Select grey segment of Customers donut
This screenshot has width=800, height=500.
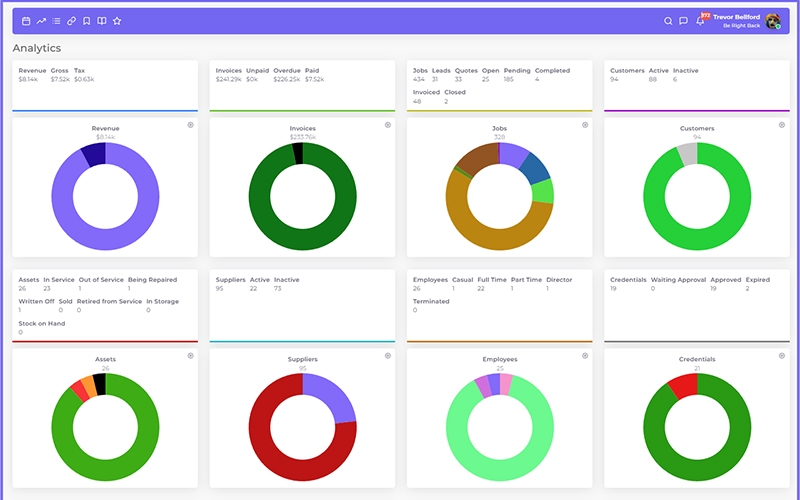(x=688, y=154)
